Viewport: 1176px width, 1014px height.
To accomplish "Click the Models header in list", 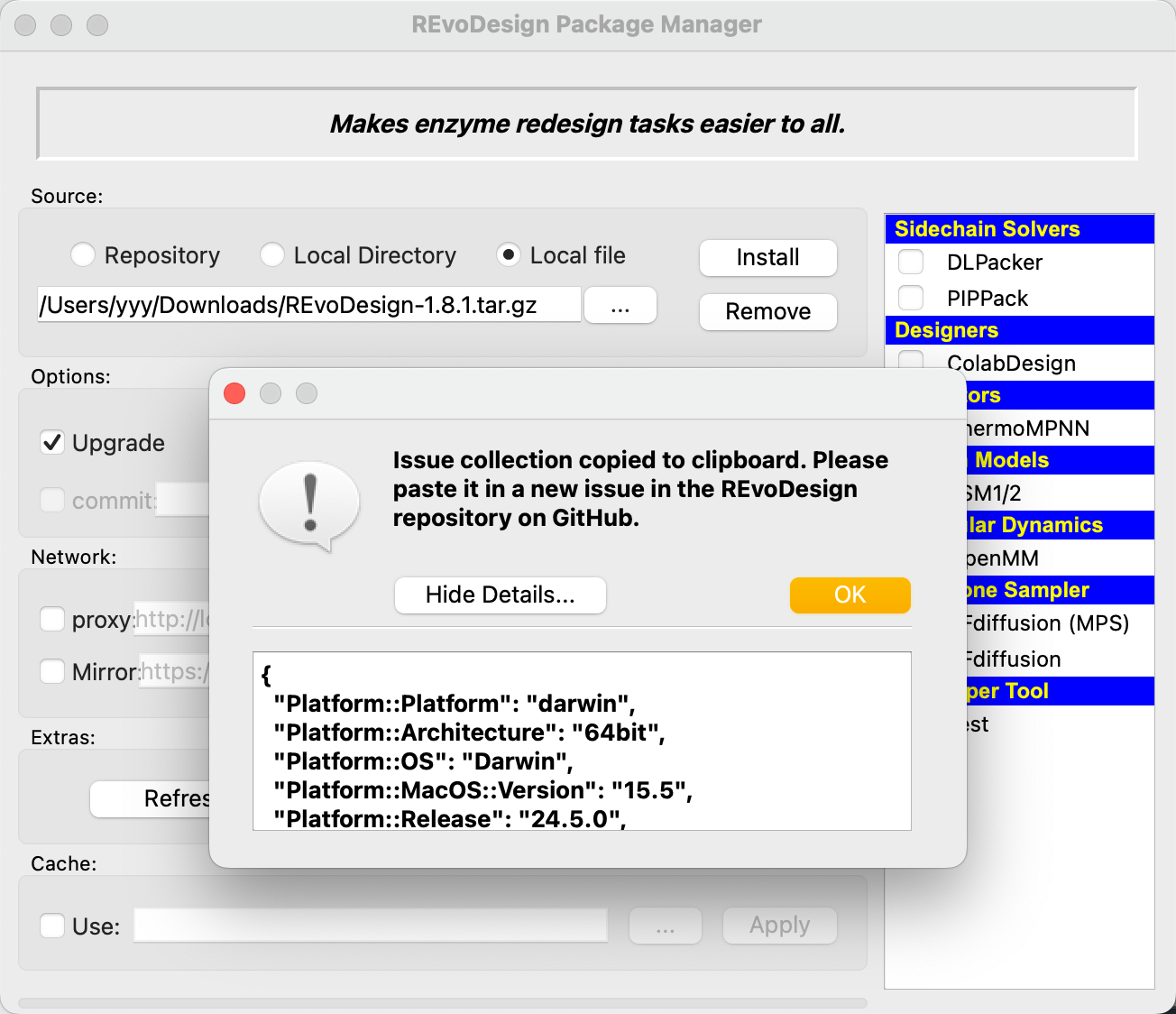I will pos(1061,460).
